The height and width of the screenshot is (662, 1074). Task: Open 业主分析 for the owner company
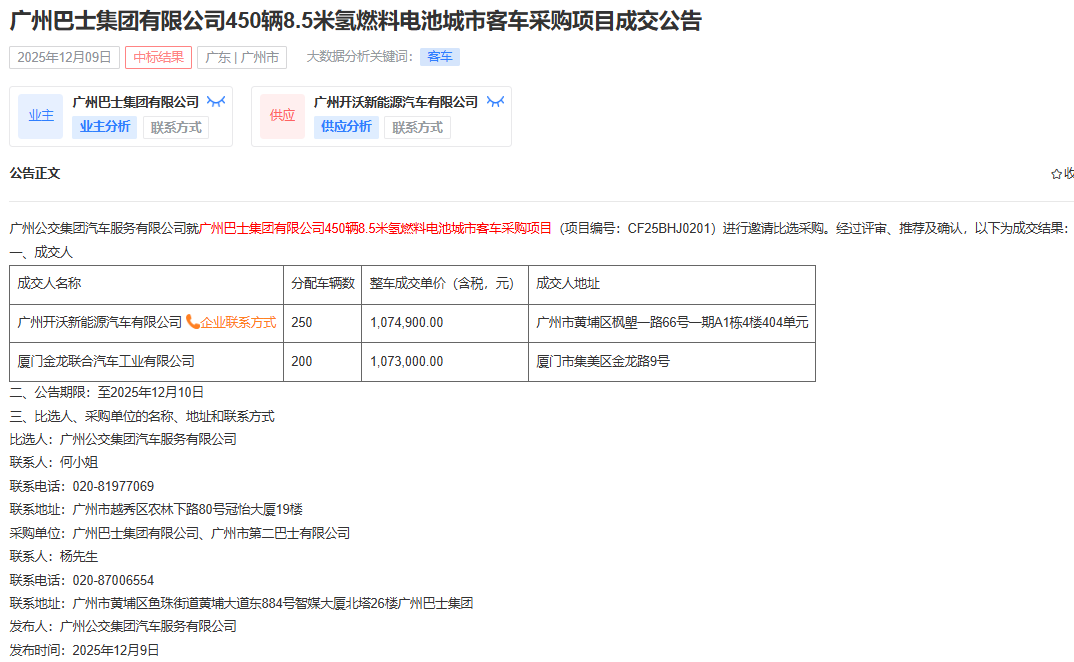coord(105,127)
